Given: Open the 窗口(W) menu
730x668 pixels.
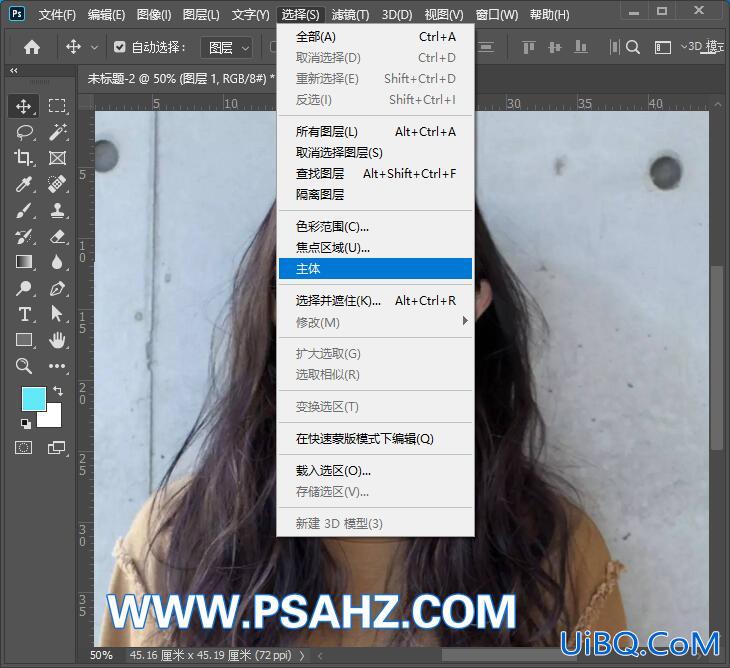Looking at the screenshot, I should (x=497, y=15).
